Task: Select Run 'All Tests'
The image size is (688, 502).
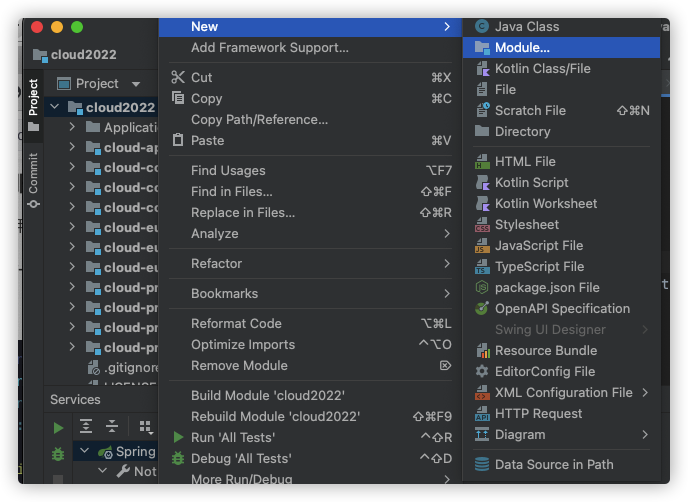Action: click(310, 437)
